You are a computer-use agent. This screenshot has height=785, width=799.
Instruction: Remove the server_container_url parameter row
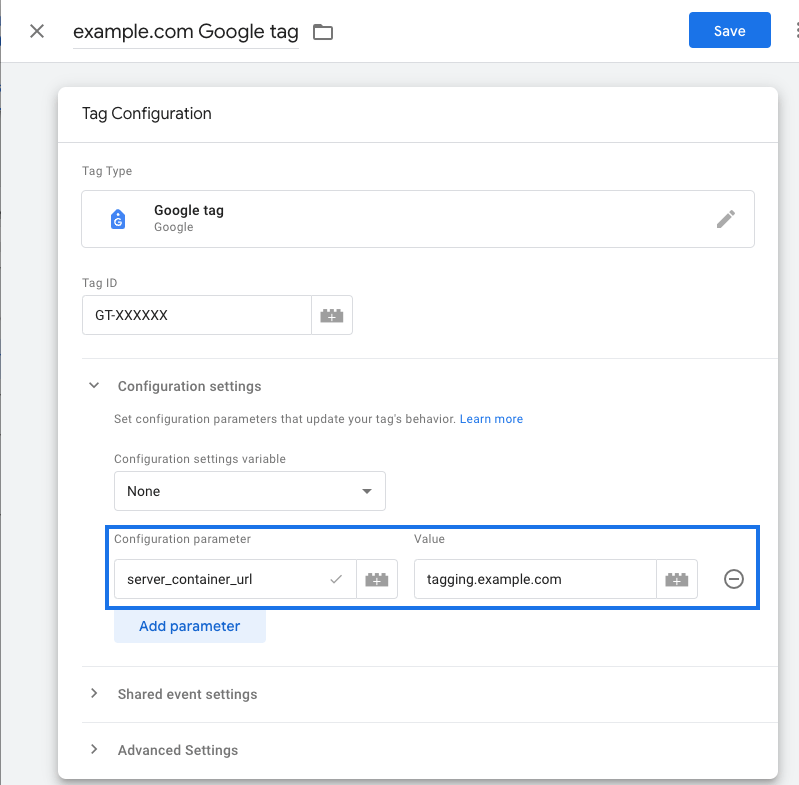pyautogui.click(x=734, y=579)
